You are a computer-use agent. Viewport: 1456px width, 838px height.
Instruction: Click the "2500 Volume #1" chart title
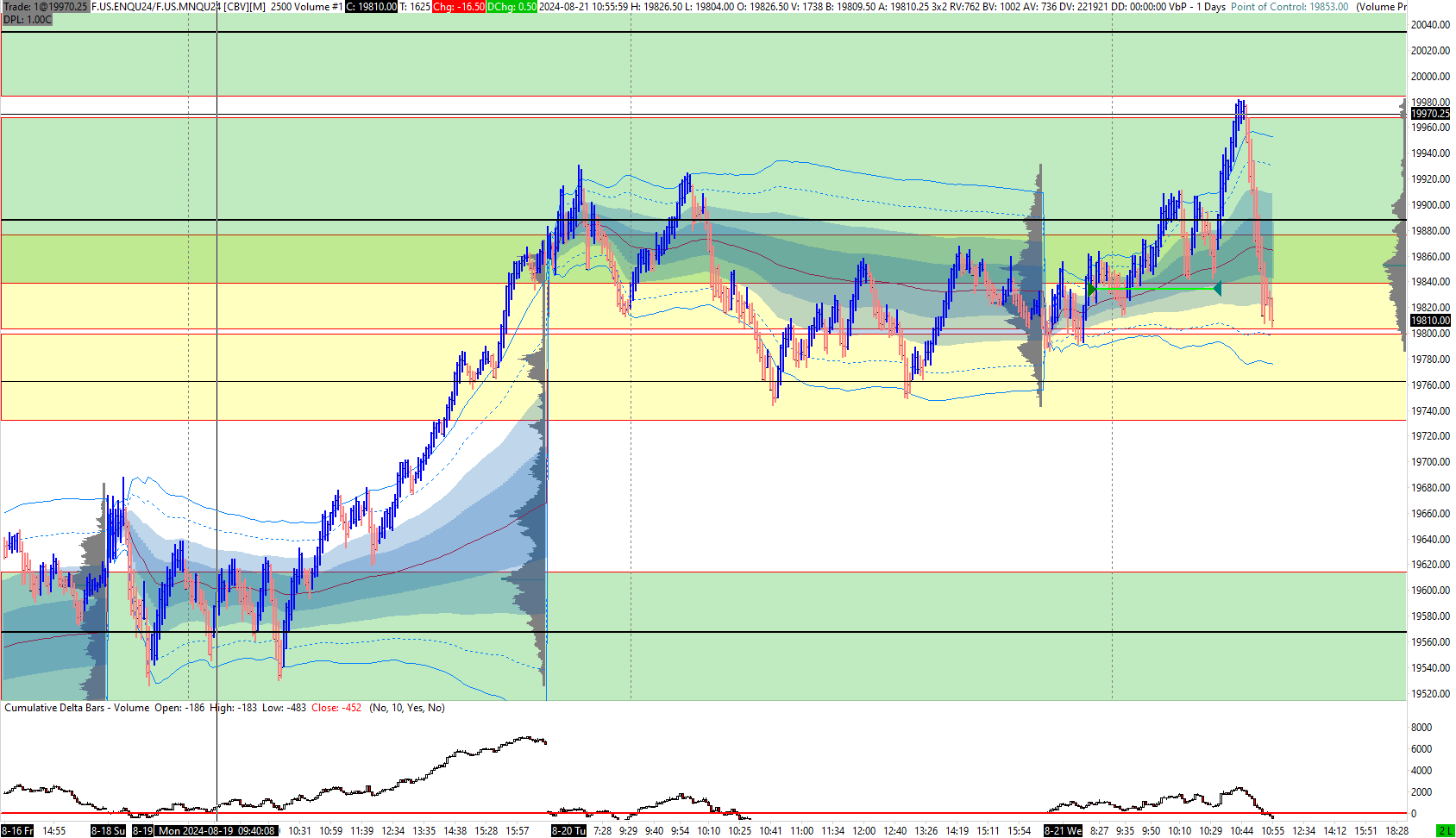[x=306, y=6]
